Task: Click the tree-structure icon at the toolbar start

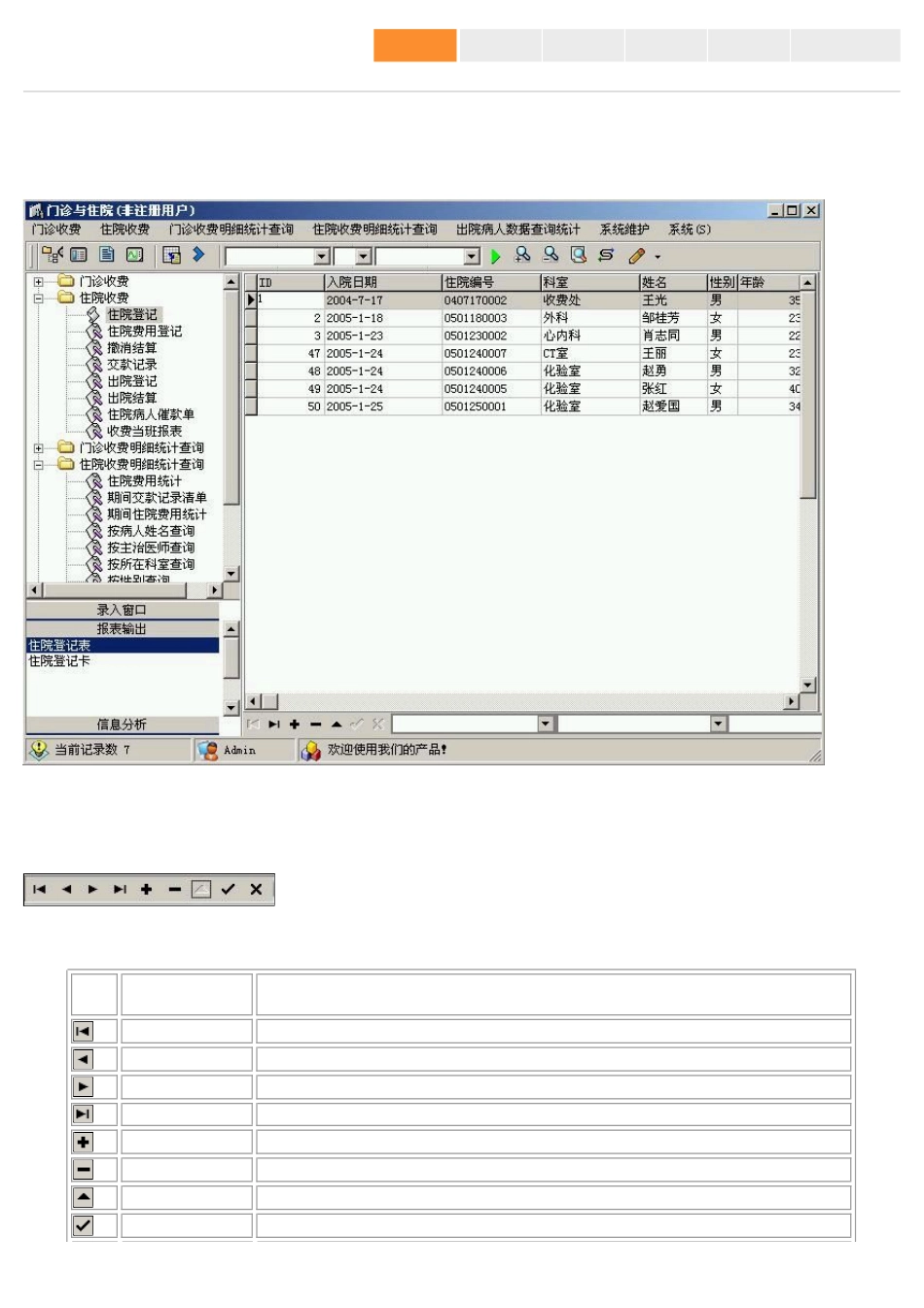Action: point(53,255)
